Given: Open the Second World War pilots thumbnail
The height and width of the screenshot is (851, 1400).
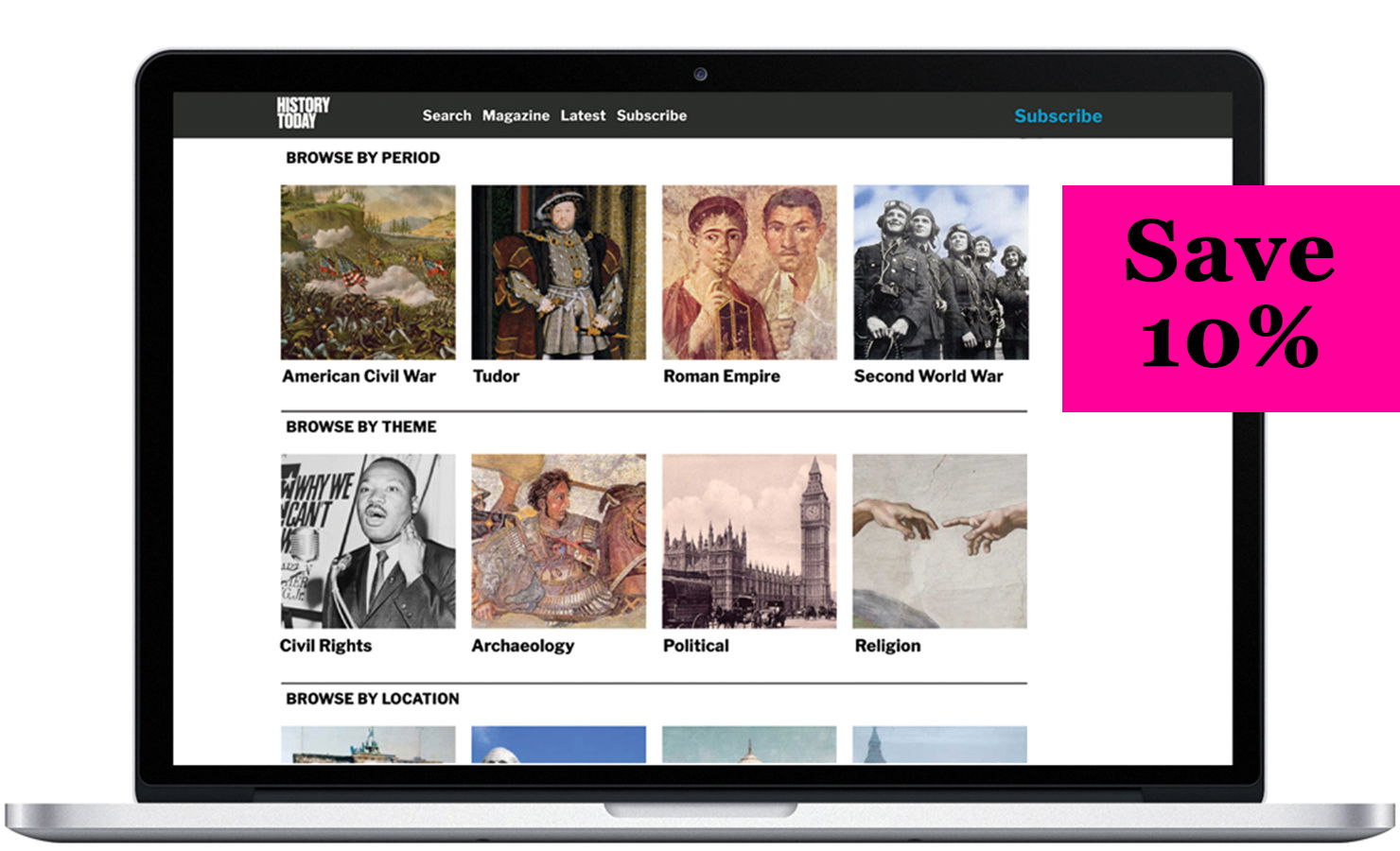Looking at the screenshot, I should coord(940,272).
